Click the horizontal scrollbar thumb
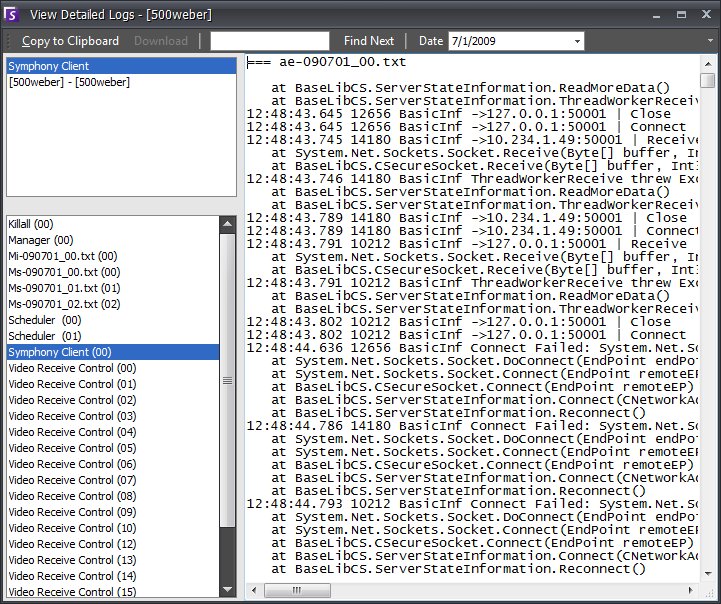 pyautogui.click(x=297, y=590)
